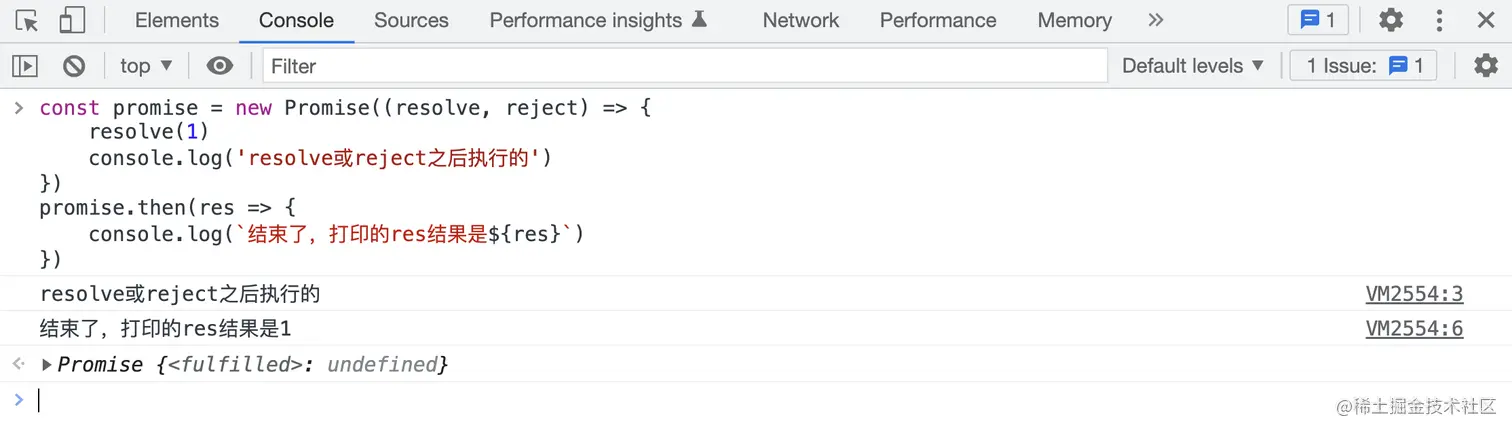This screenshot has height=432, width=1512.
Task: Open the three-dot customize DevTools menu
Action: [1440, 20]
